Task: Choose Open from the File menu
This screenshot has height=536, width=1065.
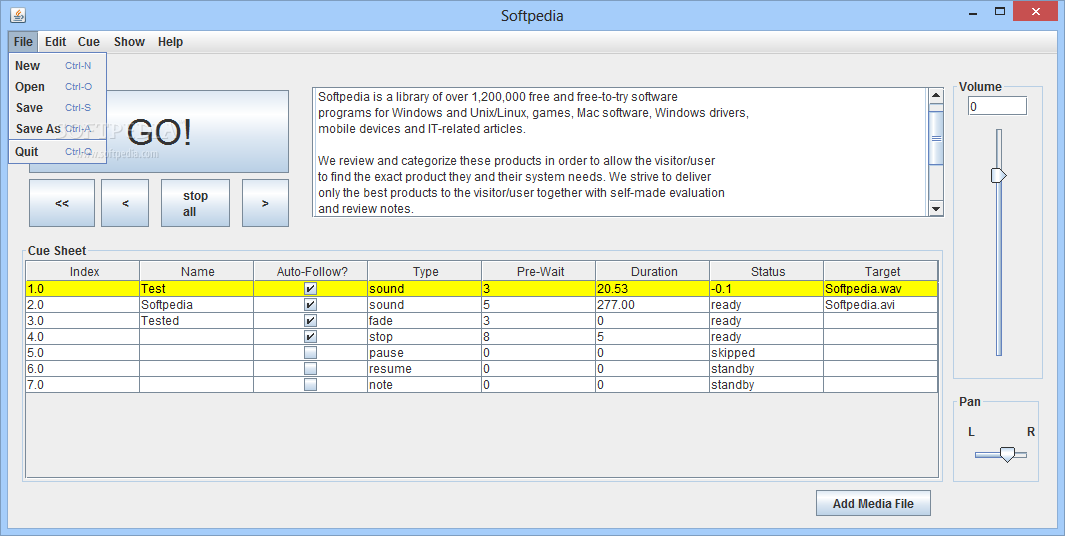Action: point(57,87)
